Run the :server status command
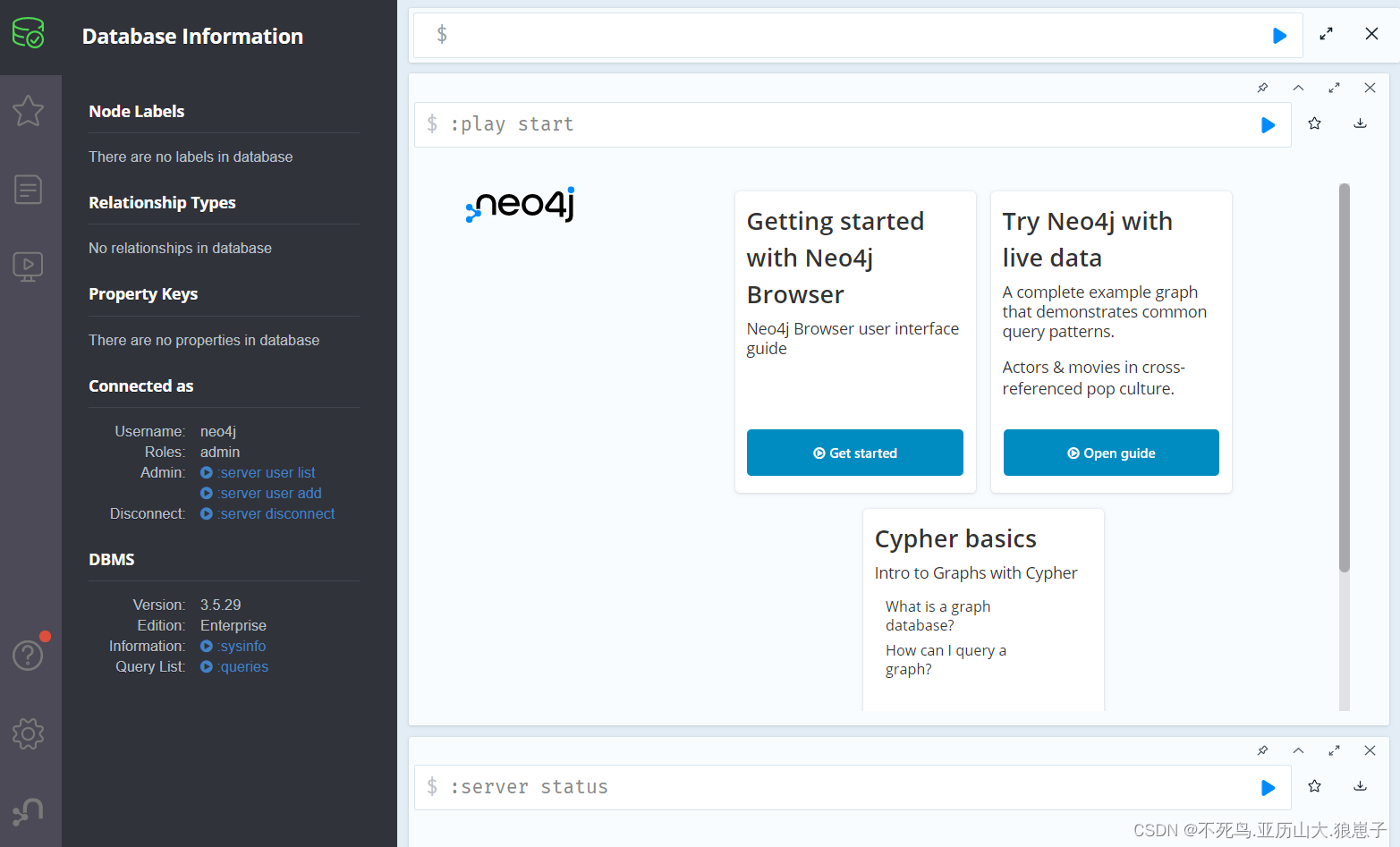1400x847 pixels. tap(1268, 787)
